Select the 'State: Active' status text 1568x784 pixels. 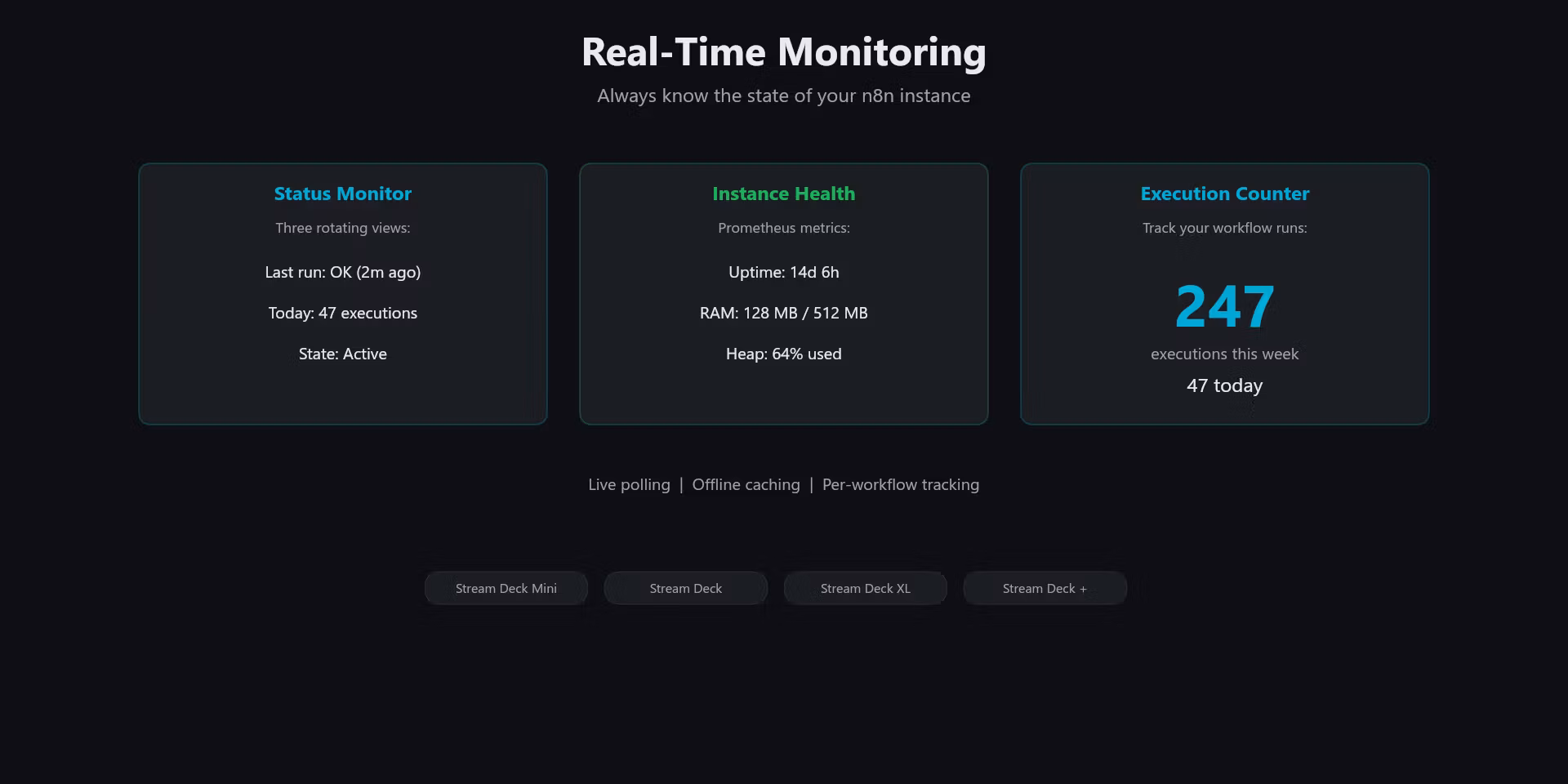(x=342, y=354)
